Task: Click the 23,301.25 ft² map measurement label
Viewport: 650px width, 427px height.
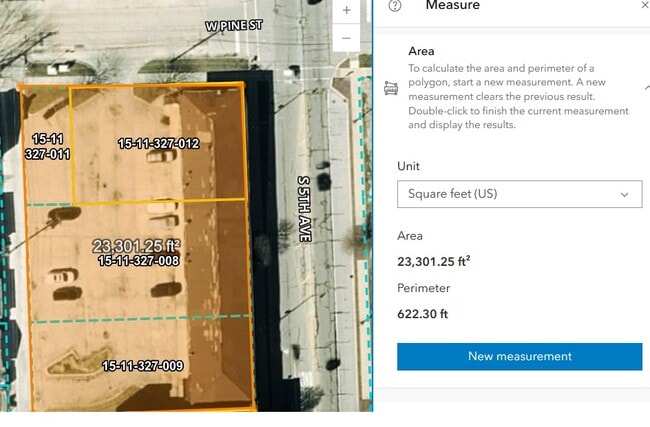Action: tap(136, 245)
